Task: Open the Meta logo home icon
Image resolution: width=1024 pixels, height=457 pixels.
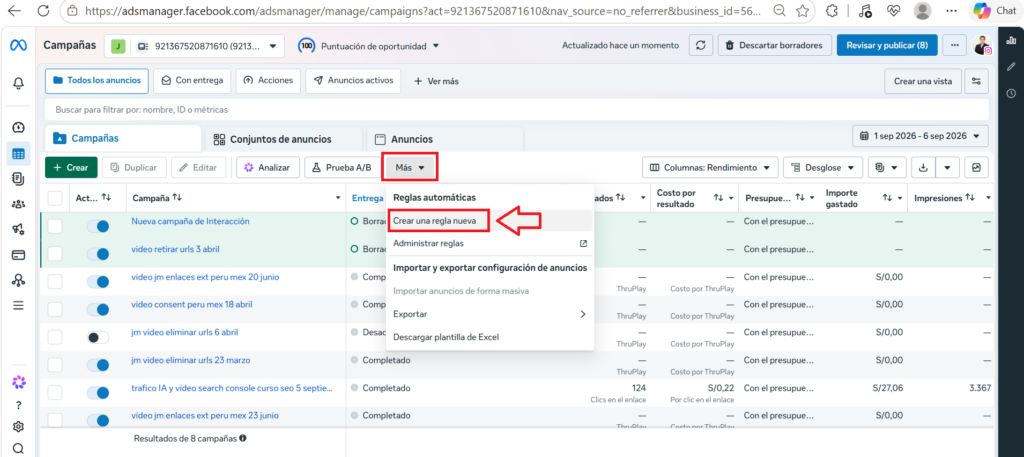Action: coord(18,46)
